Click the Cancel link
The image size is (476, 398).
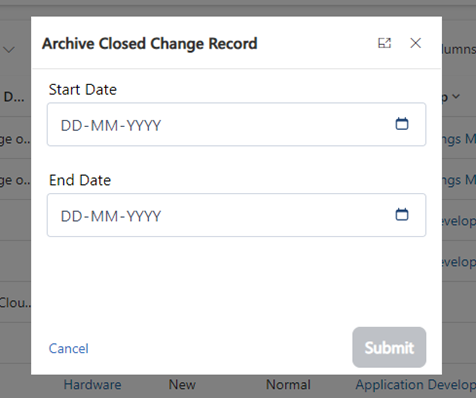pos(69,349)
